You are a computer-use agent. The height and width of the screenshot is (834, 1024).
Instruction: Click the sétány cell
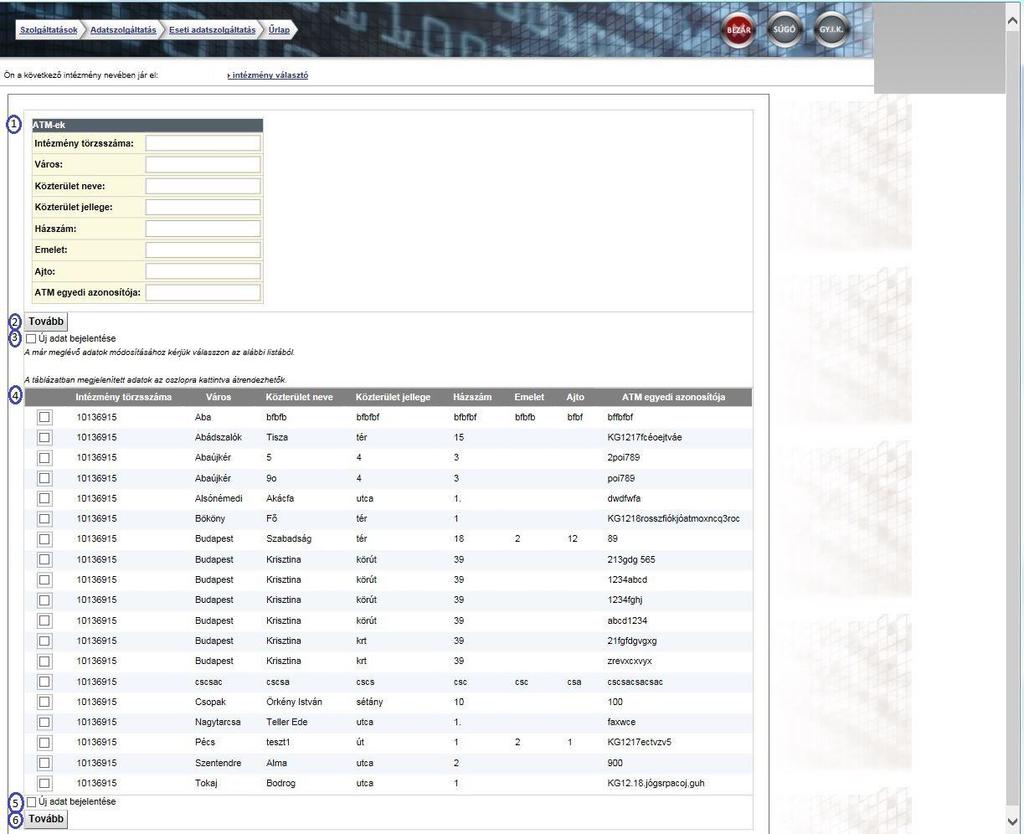370,702
